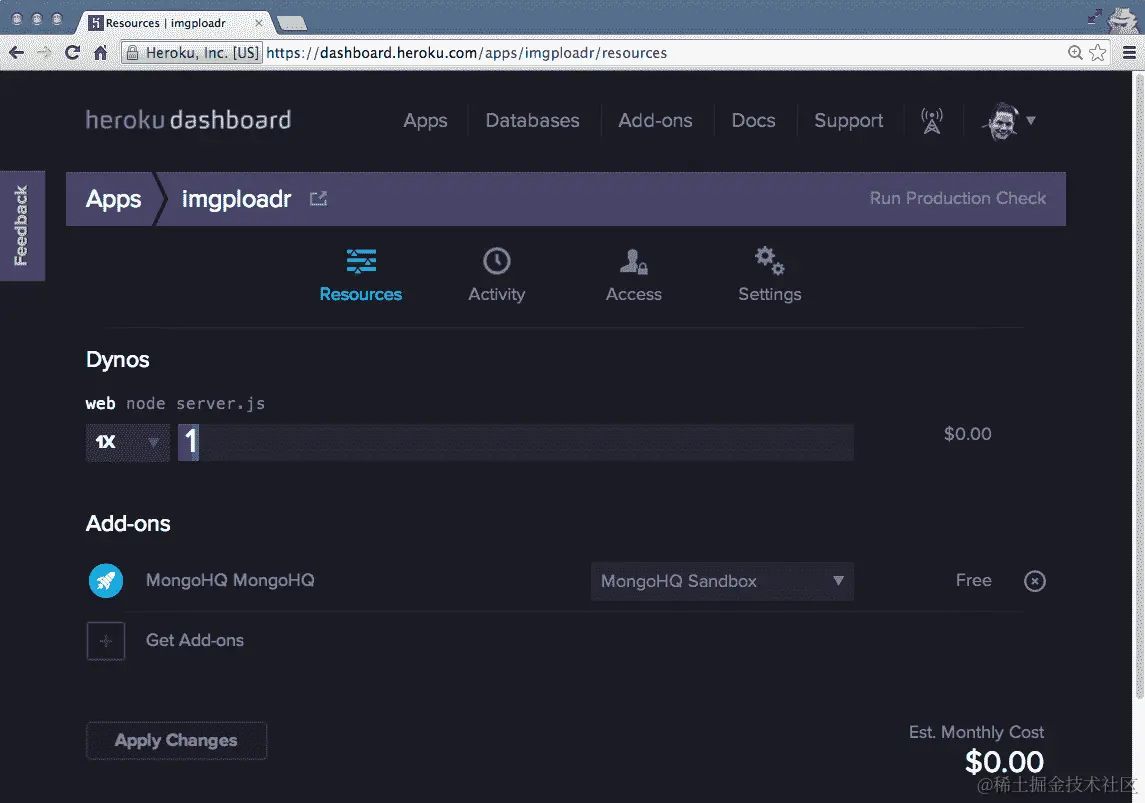Click the heroku dashboard logo
Viewport: 1145px width, 803px height.
point(188,120)
